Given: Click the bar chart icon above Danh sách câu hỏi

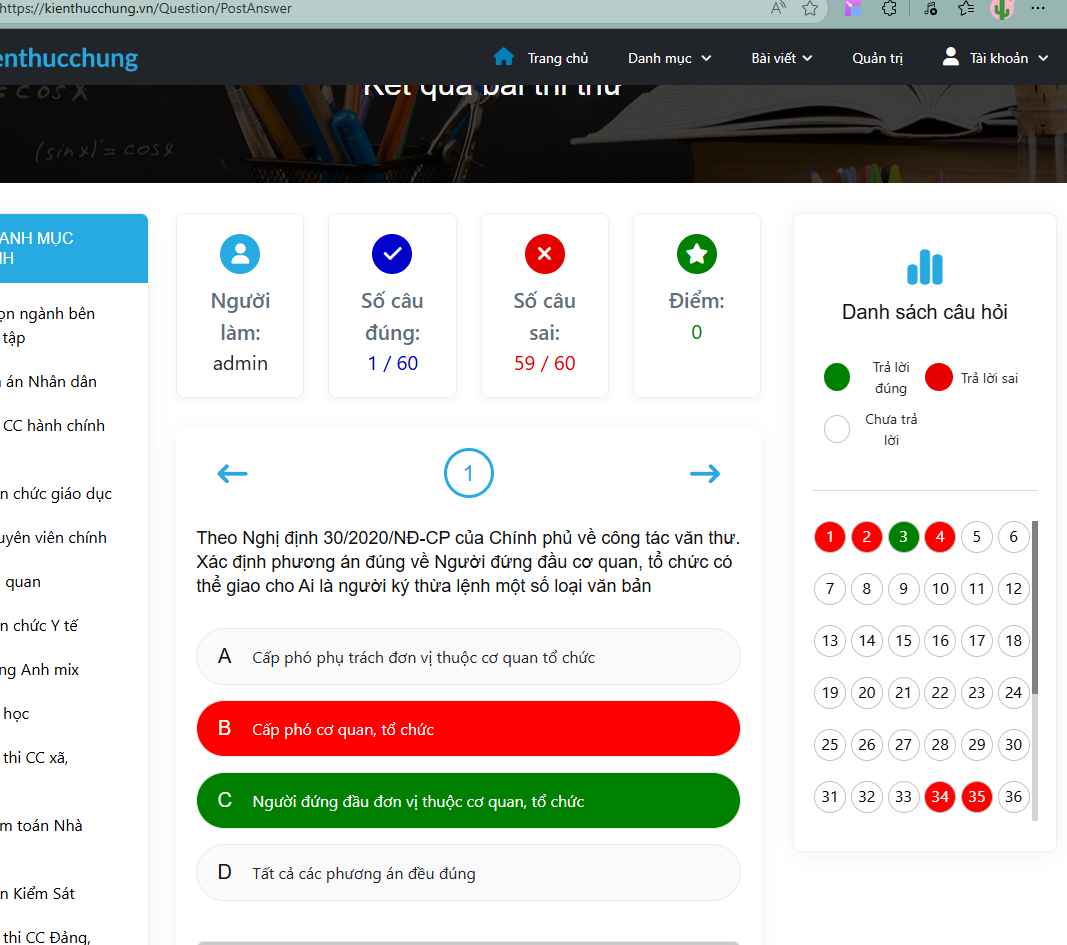Looking at the screenshot, I should coord(924,267).
